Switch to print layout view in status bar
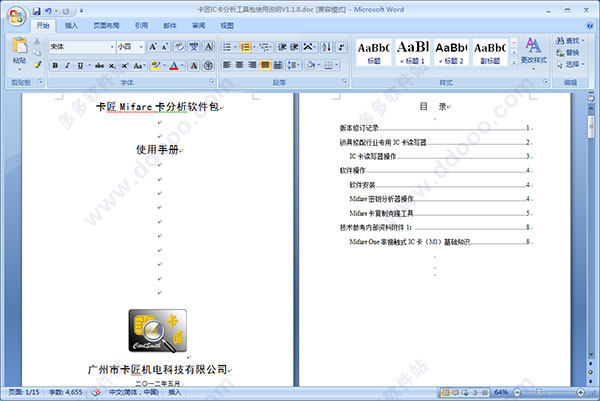 click(445, 392)
